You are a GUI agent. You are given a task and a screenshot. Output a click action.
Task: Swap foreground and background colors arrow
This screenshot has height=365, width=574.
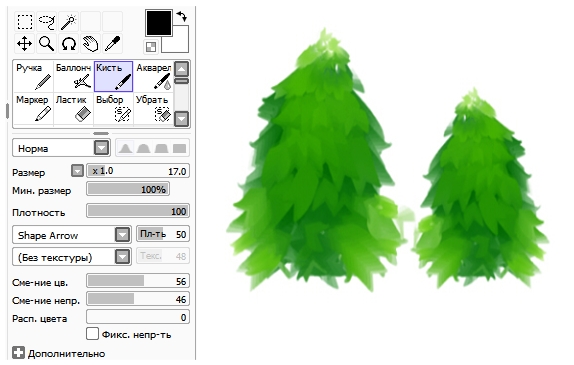click(182, 16)
